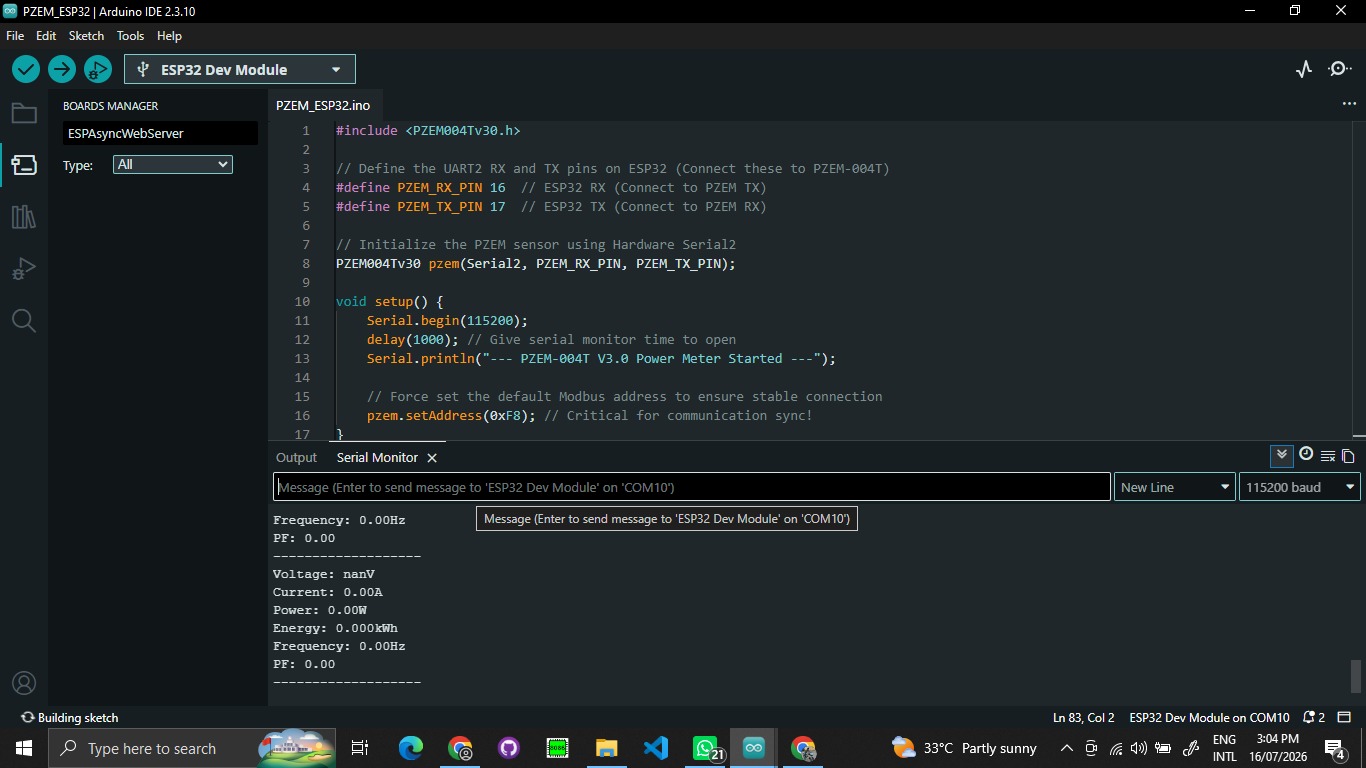The height and width of the screenshot is (768, 1366).
Task: Open the Sketch menu
Action: [x=86, y=35]
